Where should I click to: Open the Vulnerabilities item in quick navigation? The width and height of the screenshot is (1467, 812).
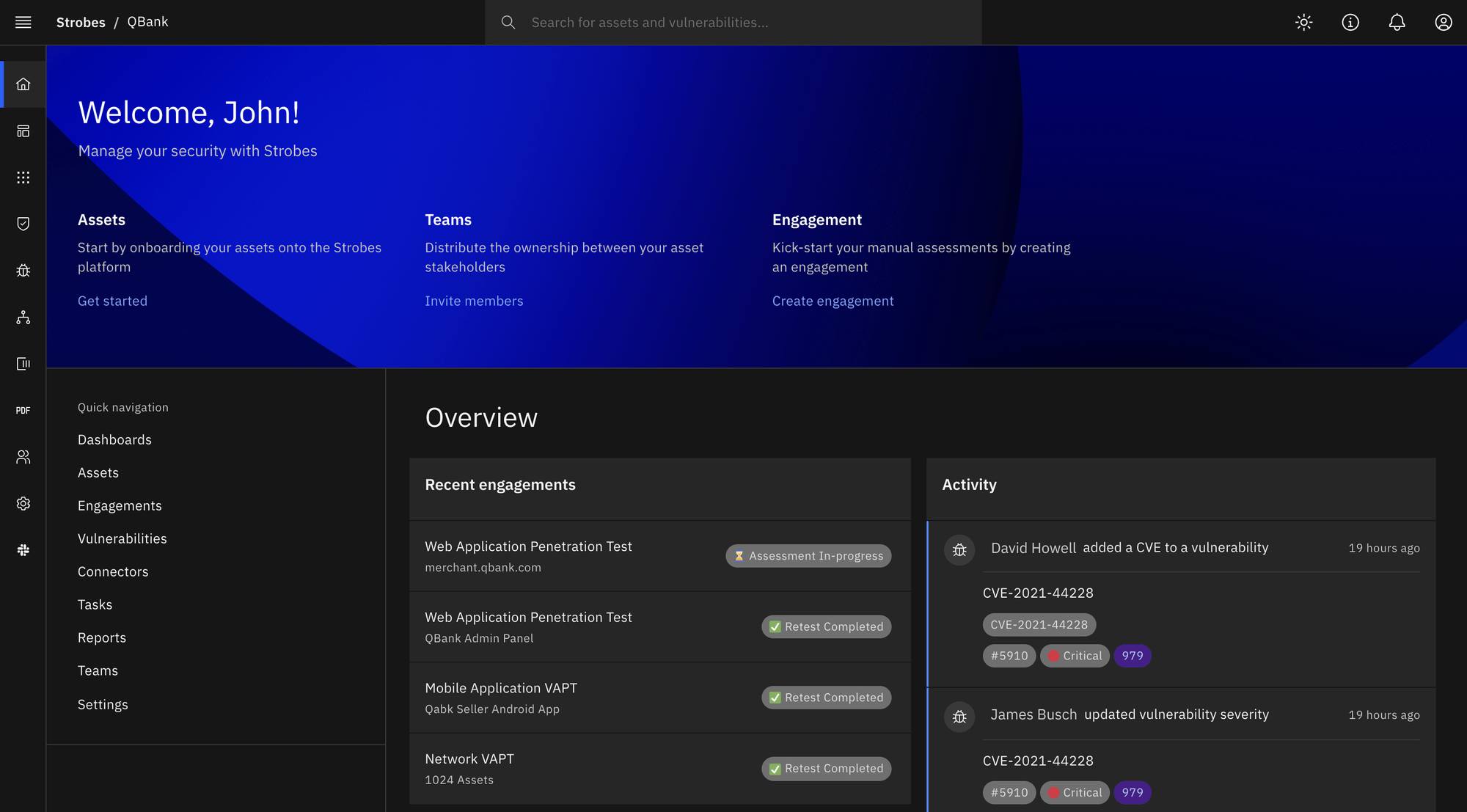point(122,538)
